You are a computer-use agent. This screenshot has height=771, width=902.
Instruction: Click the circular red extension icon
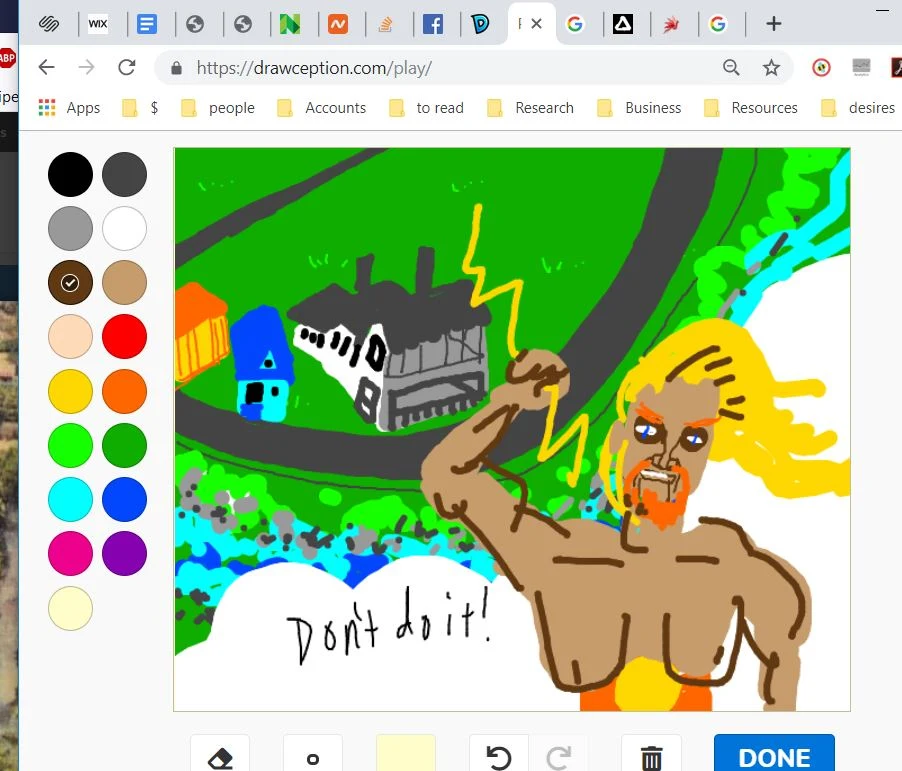821,68
